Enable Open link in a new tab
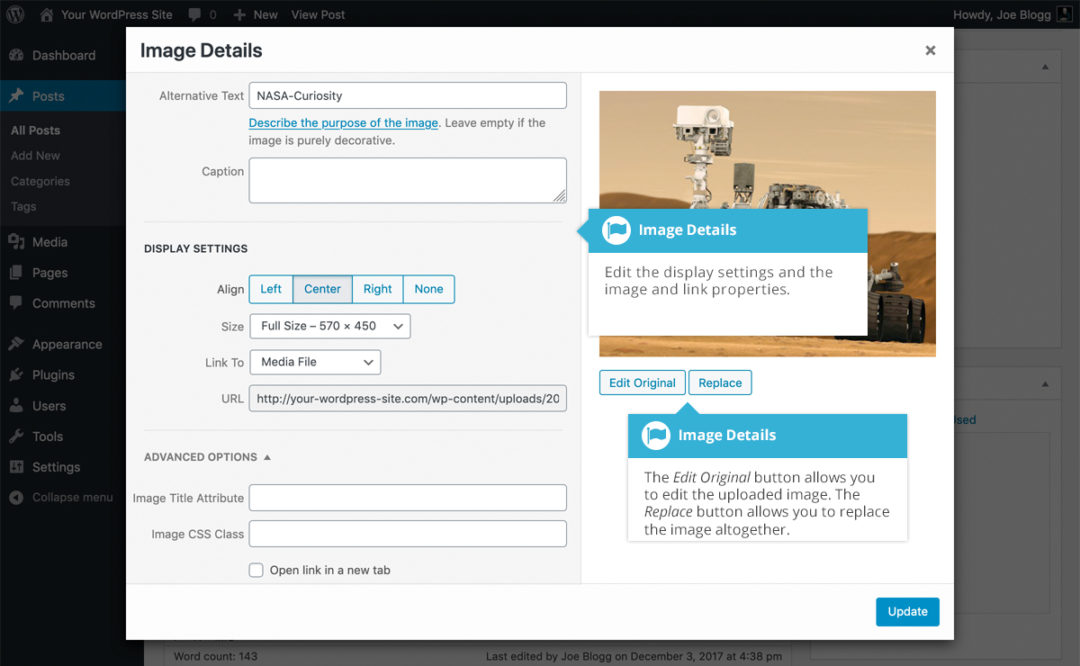 (256, 569)
